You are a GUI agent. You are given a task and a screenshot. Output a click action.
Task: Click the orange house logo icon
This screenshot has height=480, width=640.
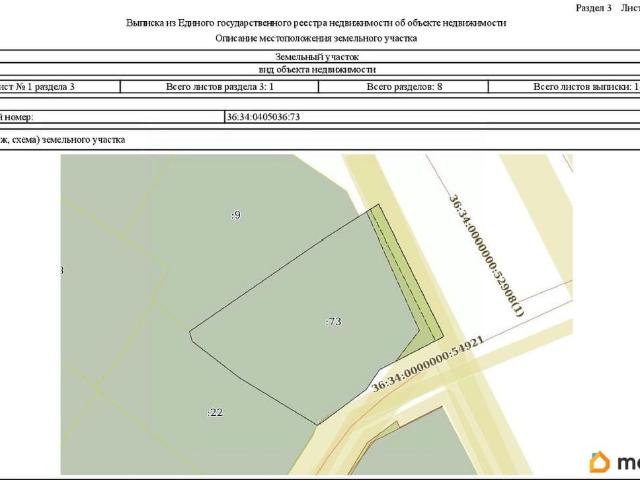click(x=600, y=462)
